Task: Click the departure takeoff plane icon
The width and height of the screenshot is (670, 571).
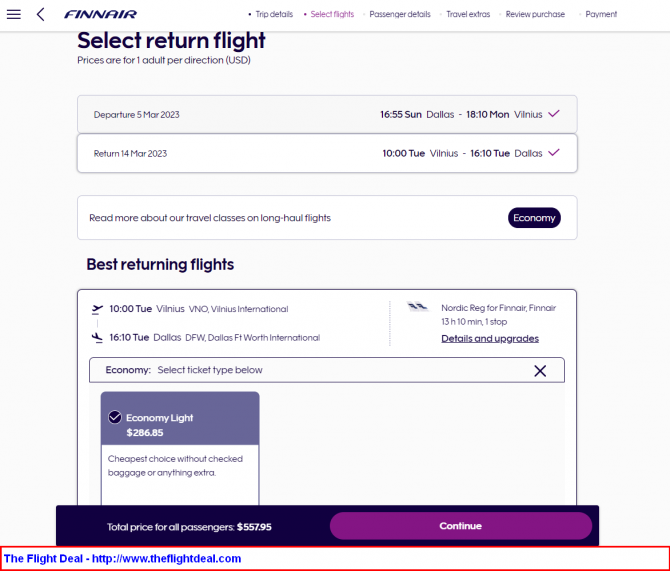Action: click(x=97, y=309)
